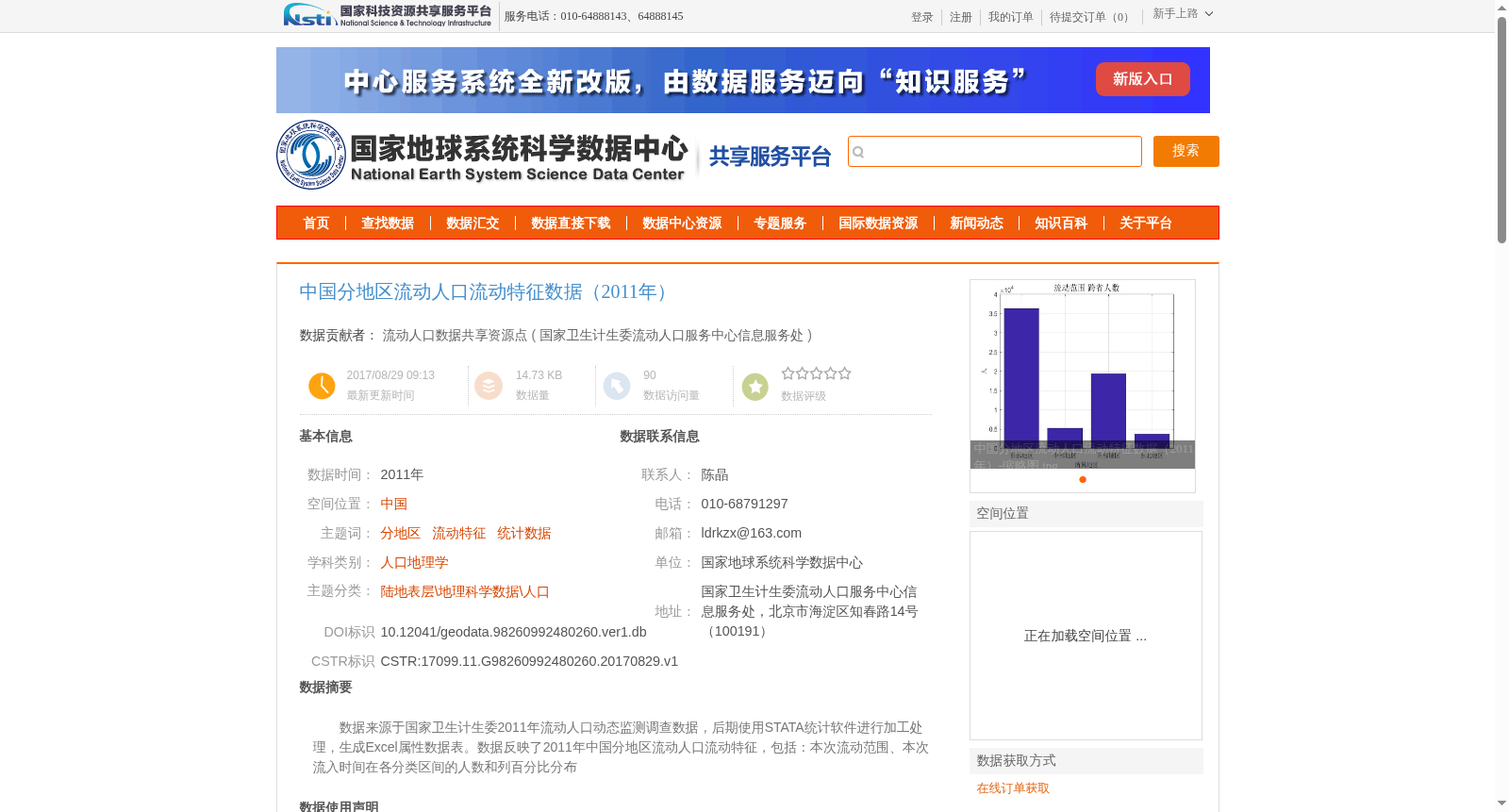Open the 查找数据 menu

(x=388, y=224)
